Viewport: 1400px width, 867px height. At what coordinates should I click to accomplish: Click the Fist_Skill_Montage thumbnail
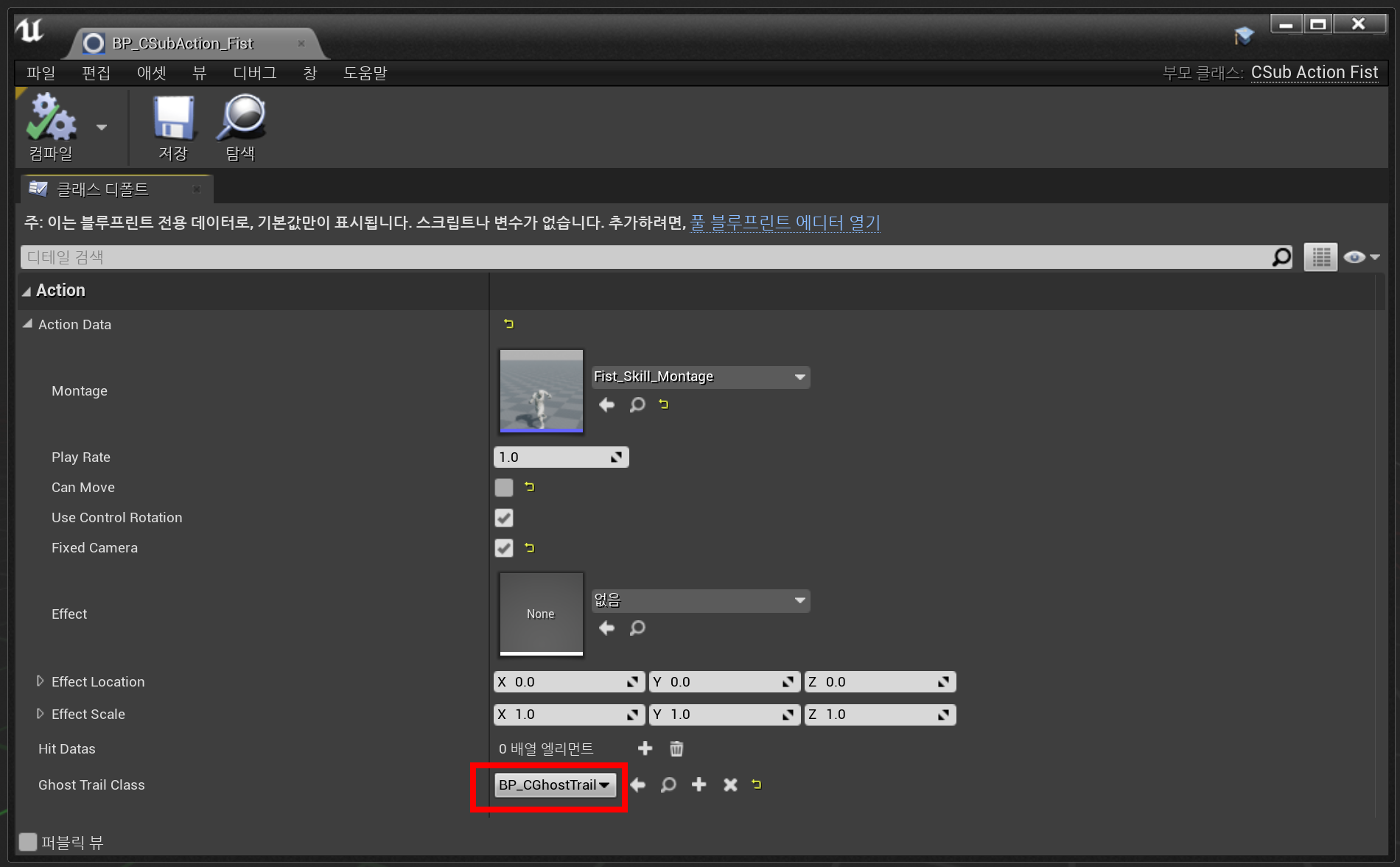click(x=542, y=391)
